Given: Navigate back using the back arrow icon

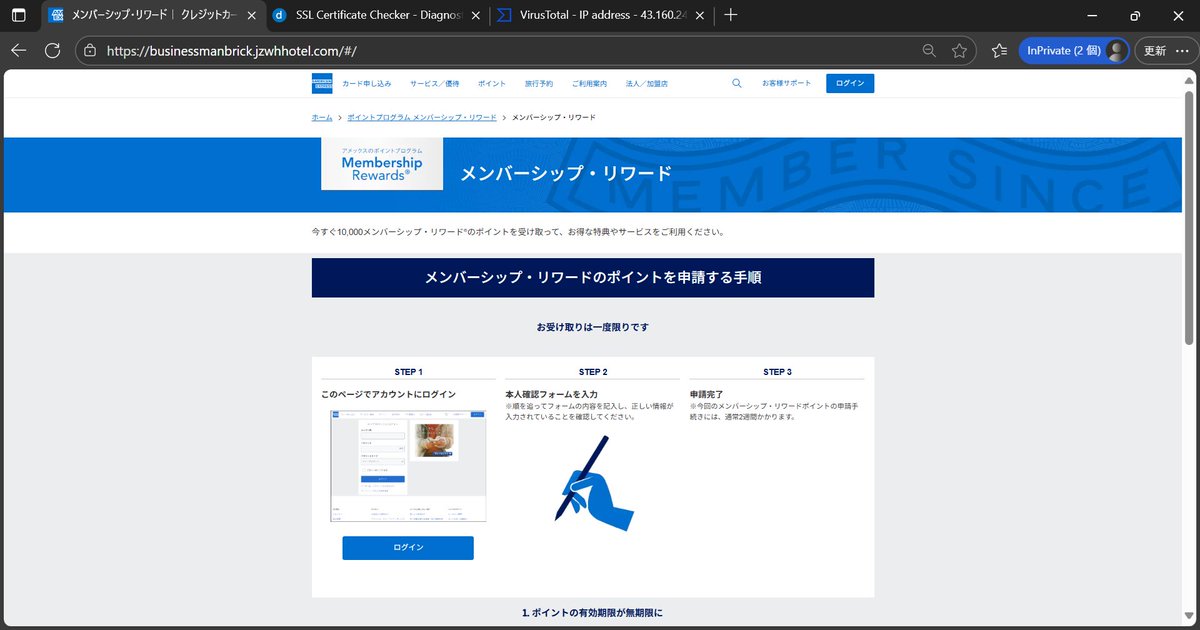Looking at the screenshot, I should [18, 48].
